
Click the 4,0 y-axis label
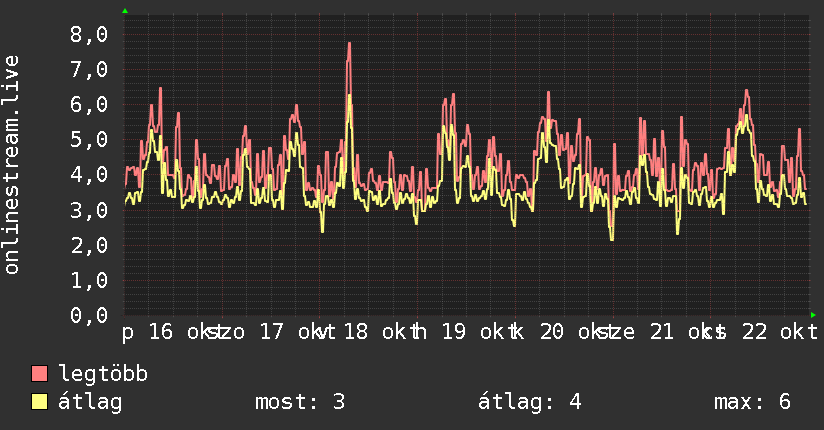point(89,175)
